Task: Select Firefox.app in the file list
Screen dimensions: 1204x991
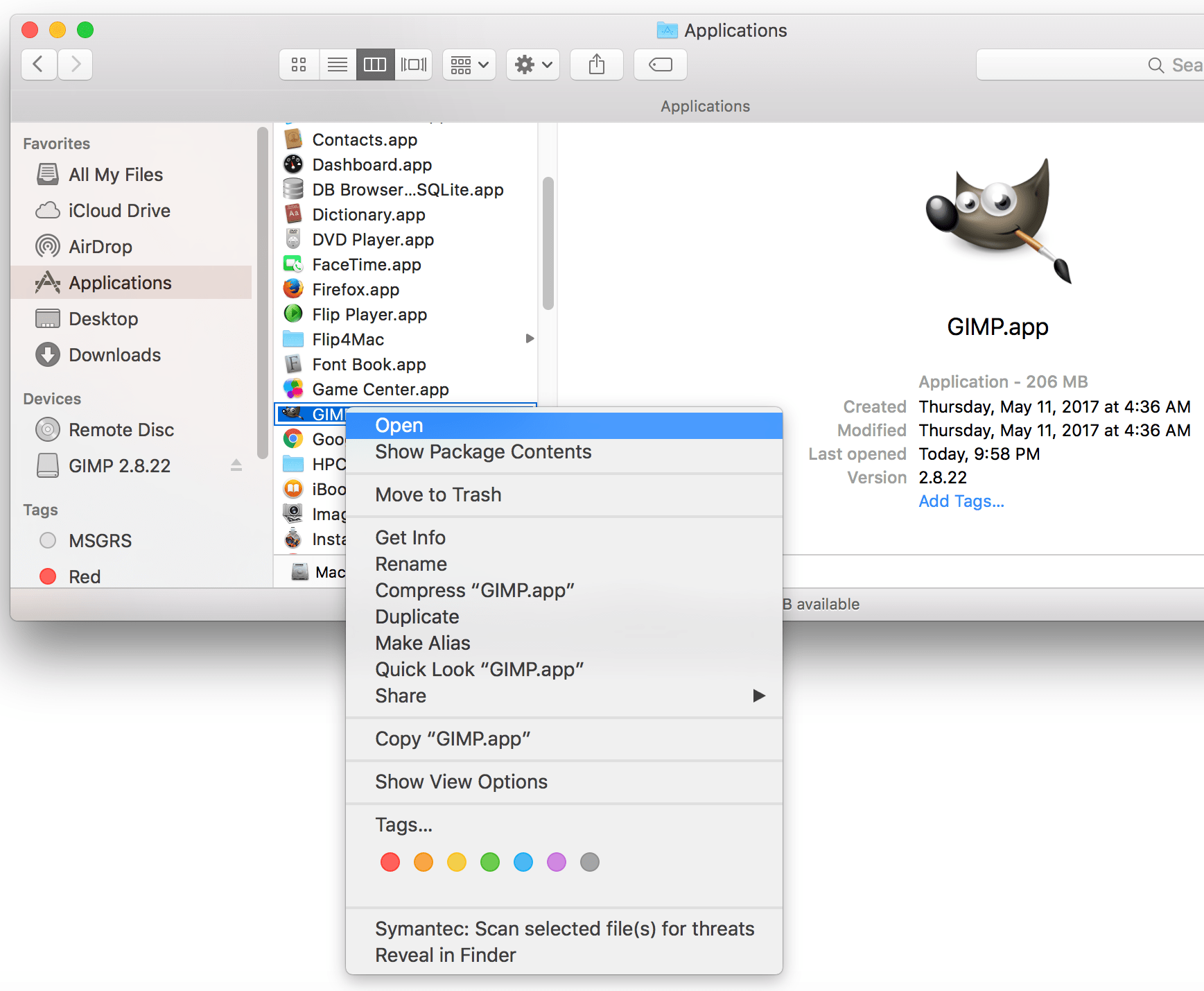Action: click(x=356, y=289)
